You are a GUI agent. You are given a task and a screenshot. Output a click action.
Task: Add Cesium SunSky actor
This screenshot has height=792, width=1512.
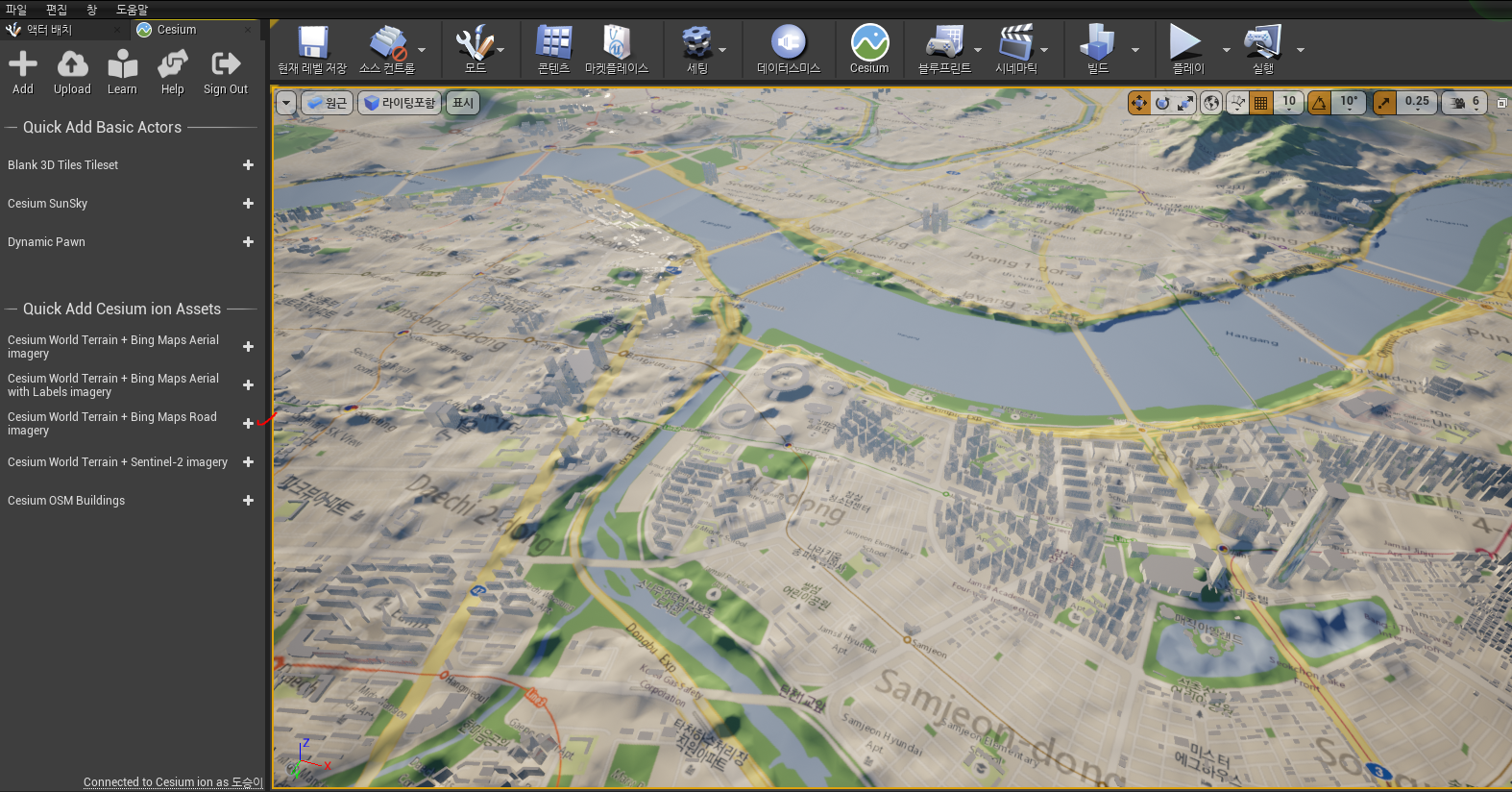click(248, 204)
